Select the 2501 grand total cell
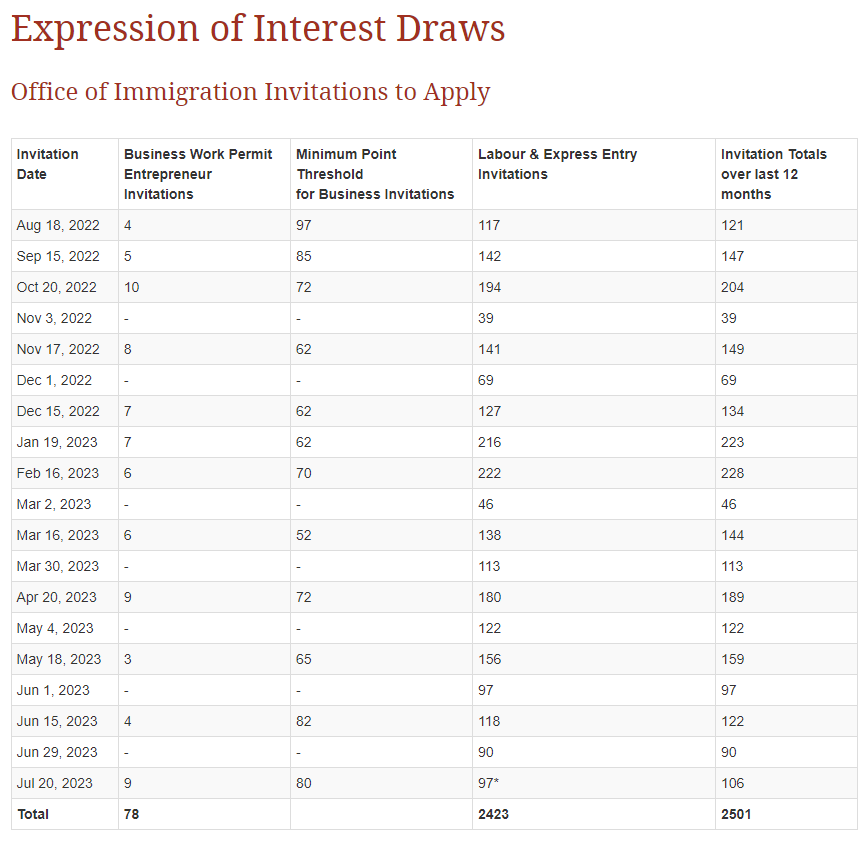 (736, 814)
